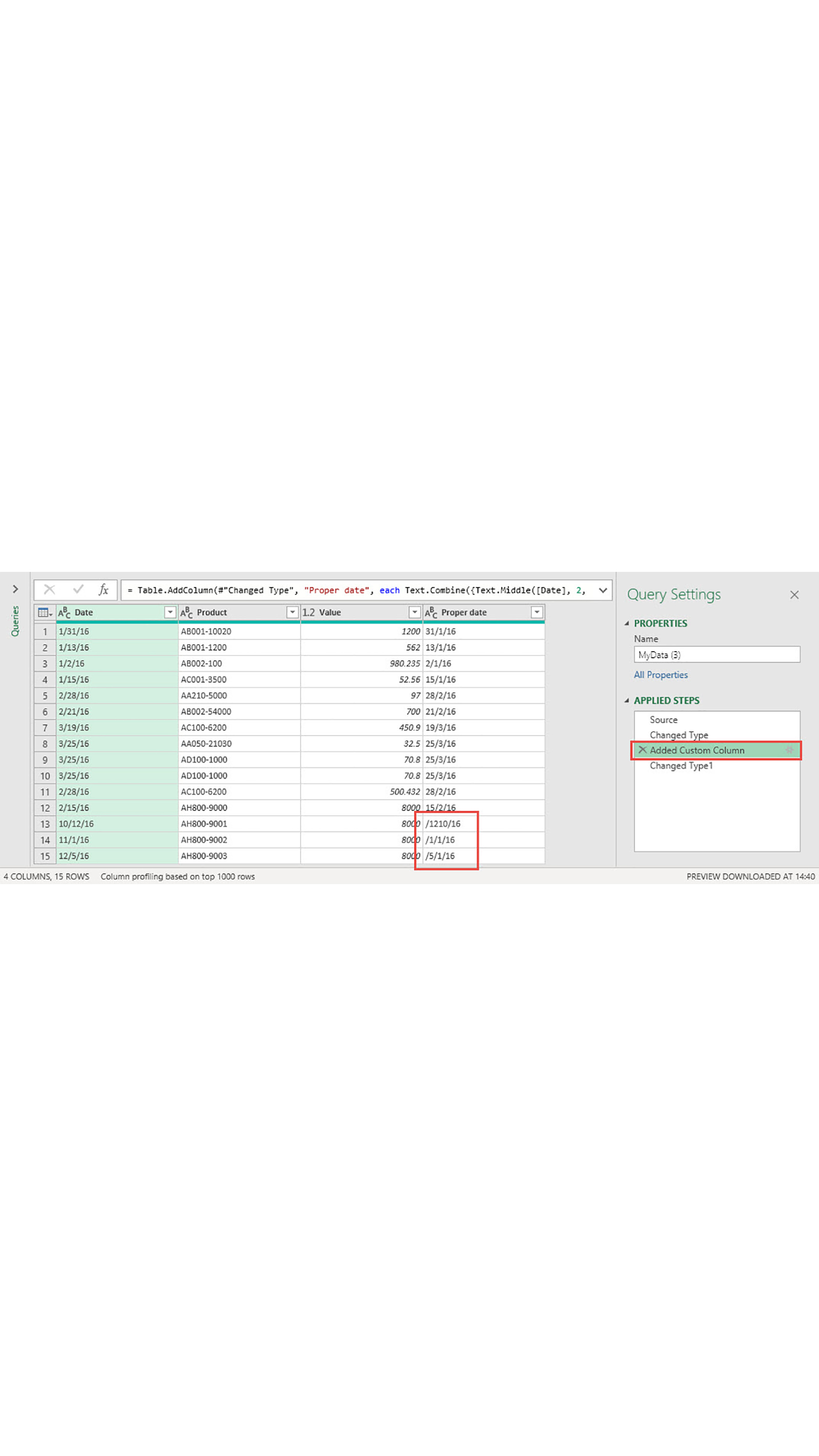
Task: Open the Product column filter dropdown
Action: click(292, 612)
